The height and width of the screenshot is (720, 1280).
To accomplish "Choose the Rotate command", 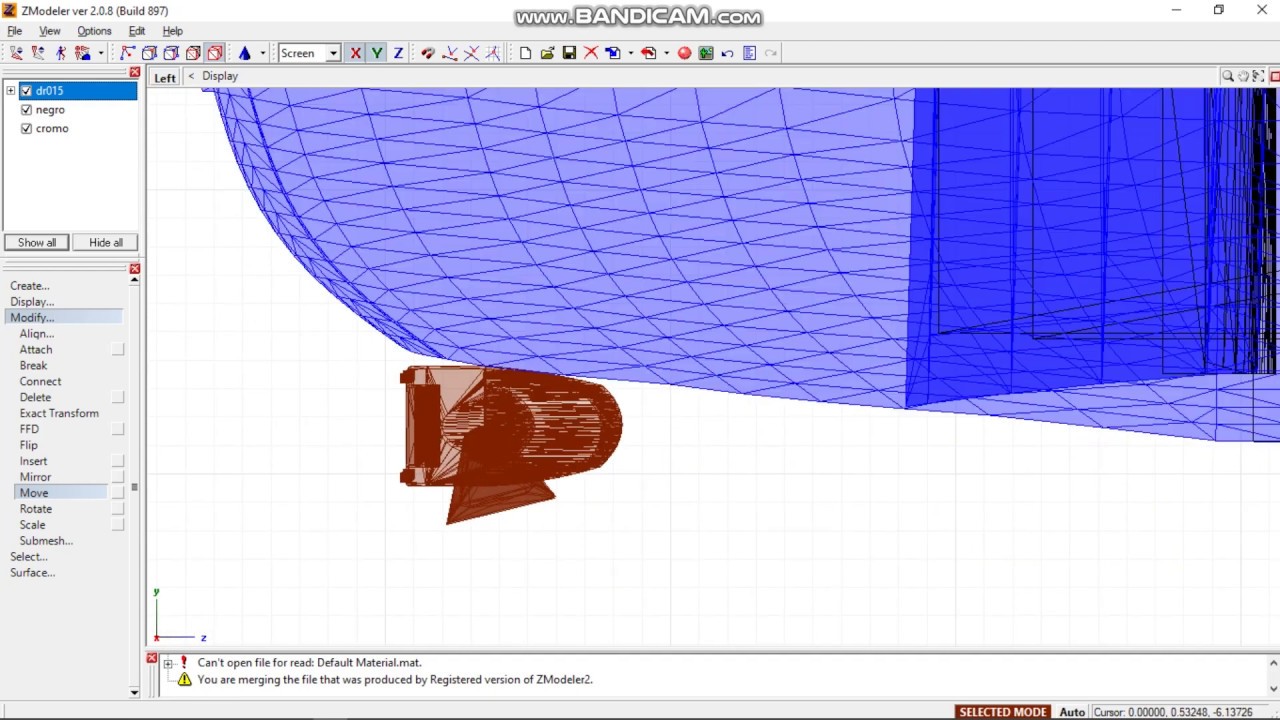I will (36, 509).
